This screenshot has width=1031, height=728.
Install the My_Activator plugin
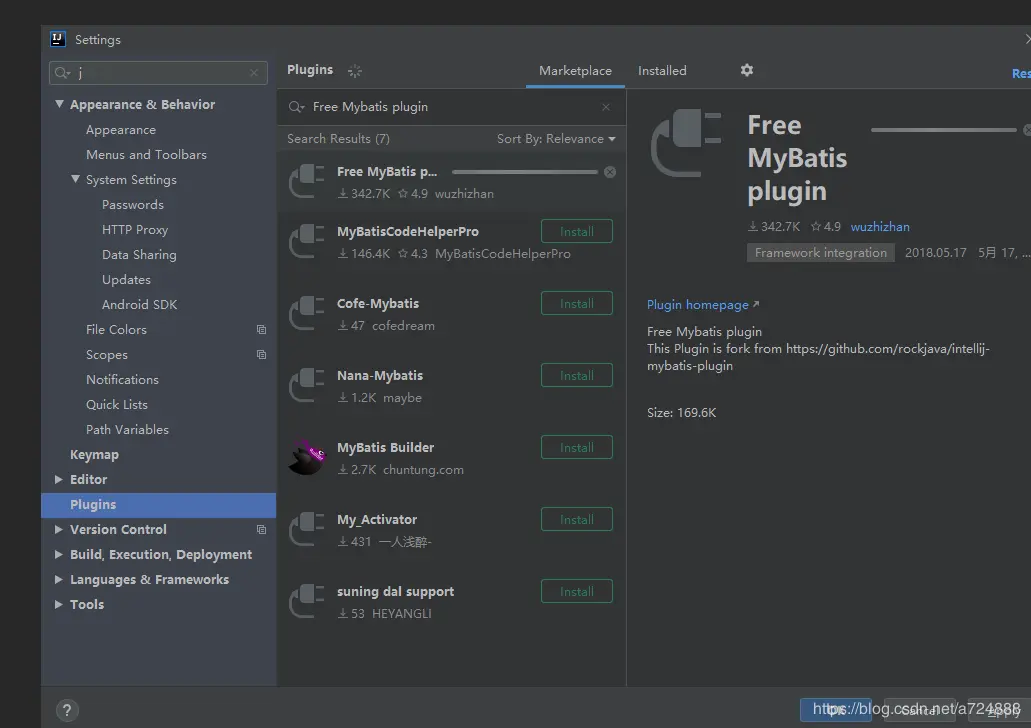pyautogui.click(x=577, y=520)
